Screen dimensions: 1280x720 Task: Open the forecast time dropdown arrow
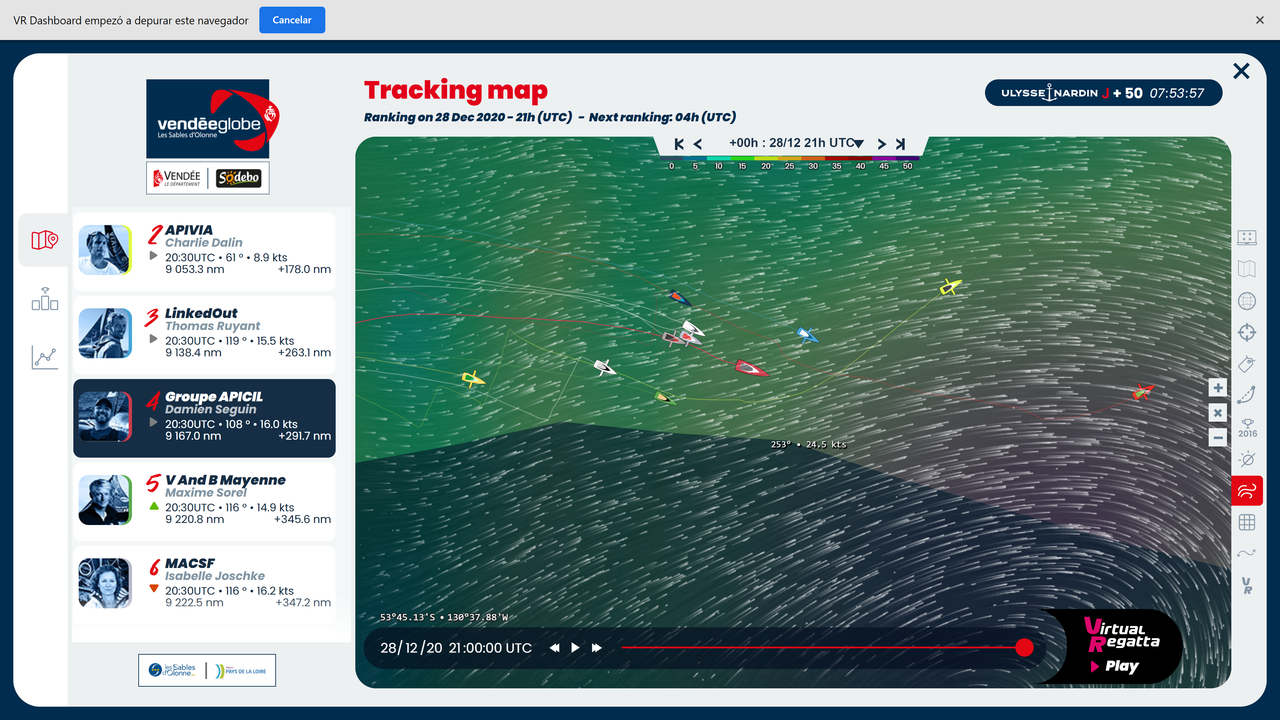(859, 144)
